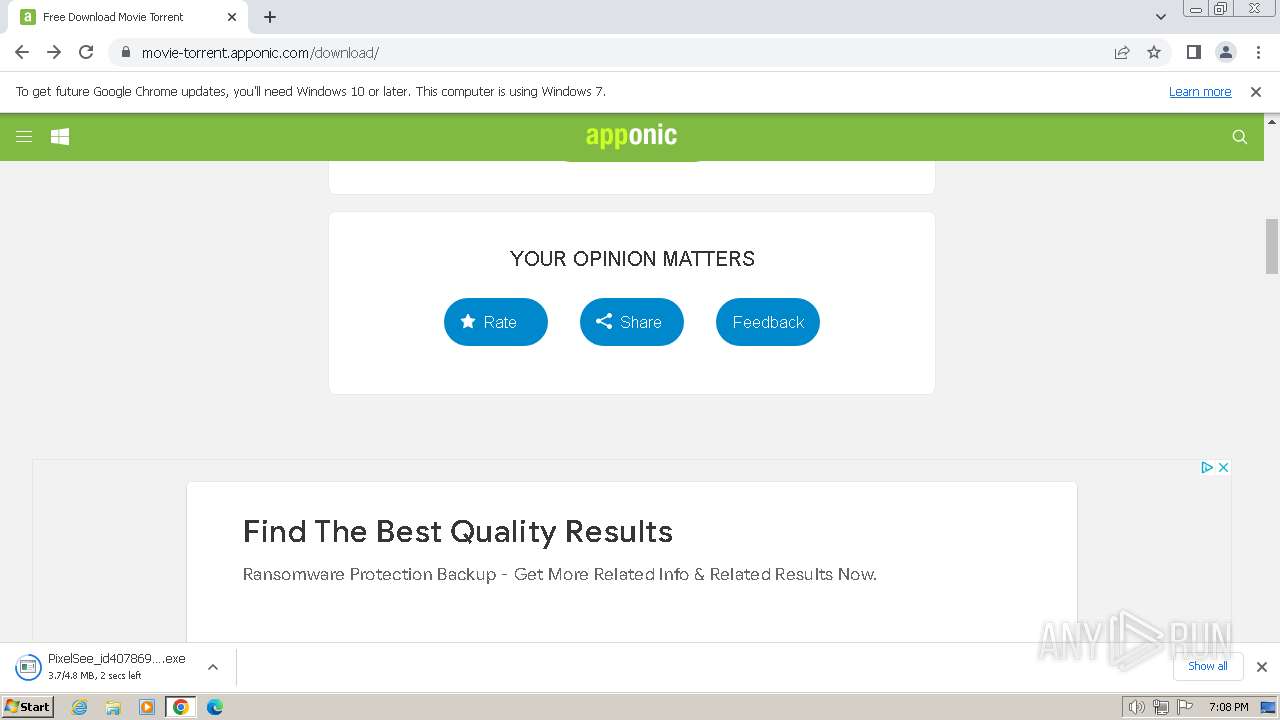Open the Feedback button

[768, 322]
